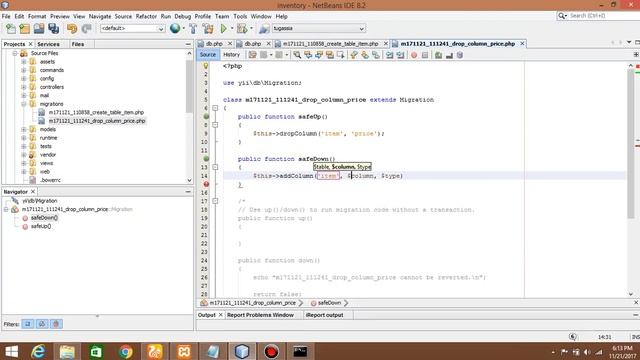Viewport: 640px width, 360px height.
Task: Click the Shift Line Left icon
Action: [389, 55]
